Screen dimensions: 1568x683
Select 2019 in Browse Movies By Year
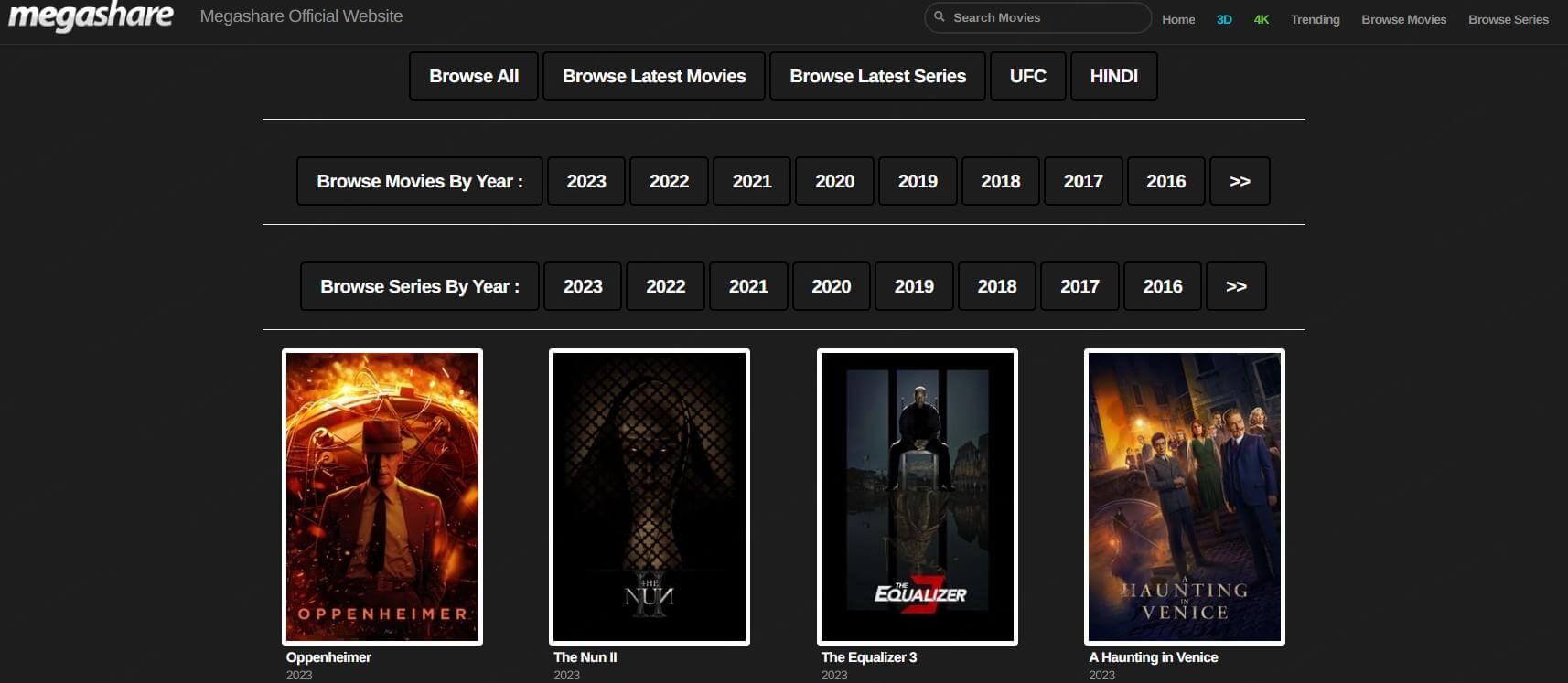(918, 181)
